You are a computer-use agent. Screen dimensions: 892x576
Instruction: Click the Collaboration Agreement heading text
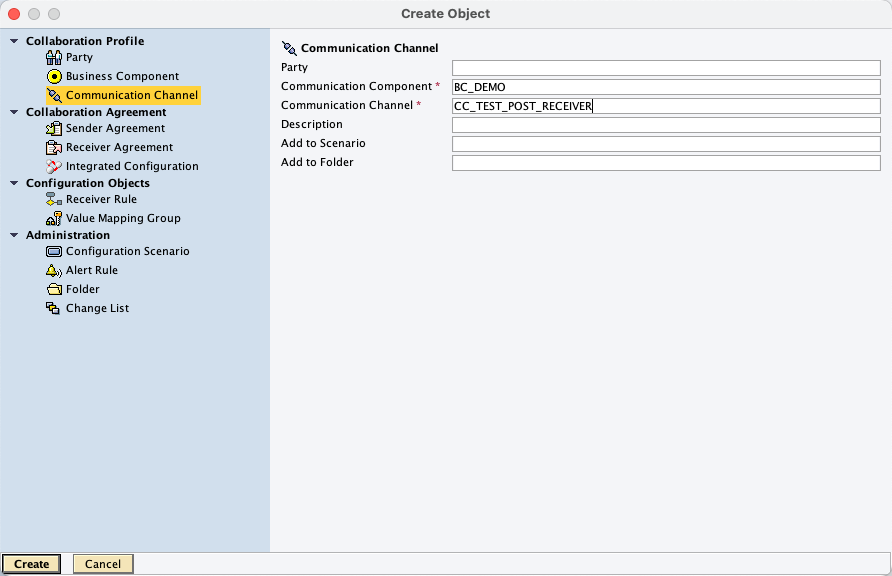(96, 112)
